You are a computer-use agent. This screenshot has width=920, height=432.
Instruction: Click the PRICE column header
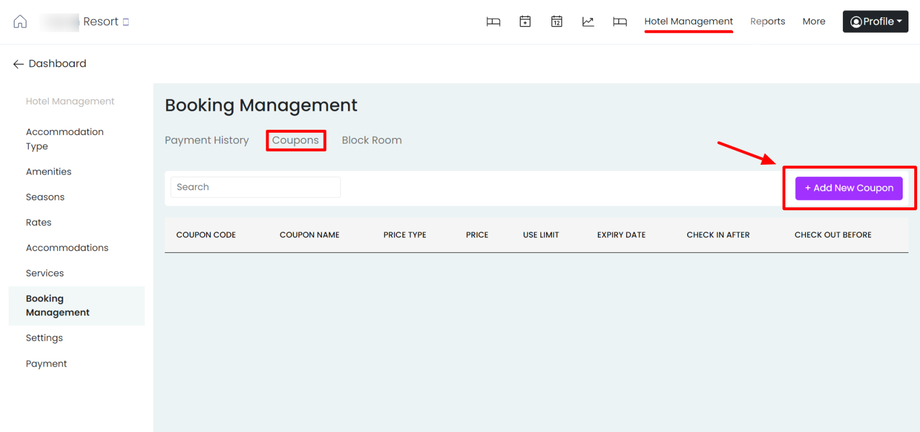pos(477,235)
